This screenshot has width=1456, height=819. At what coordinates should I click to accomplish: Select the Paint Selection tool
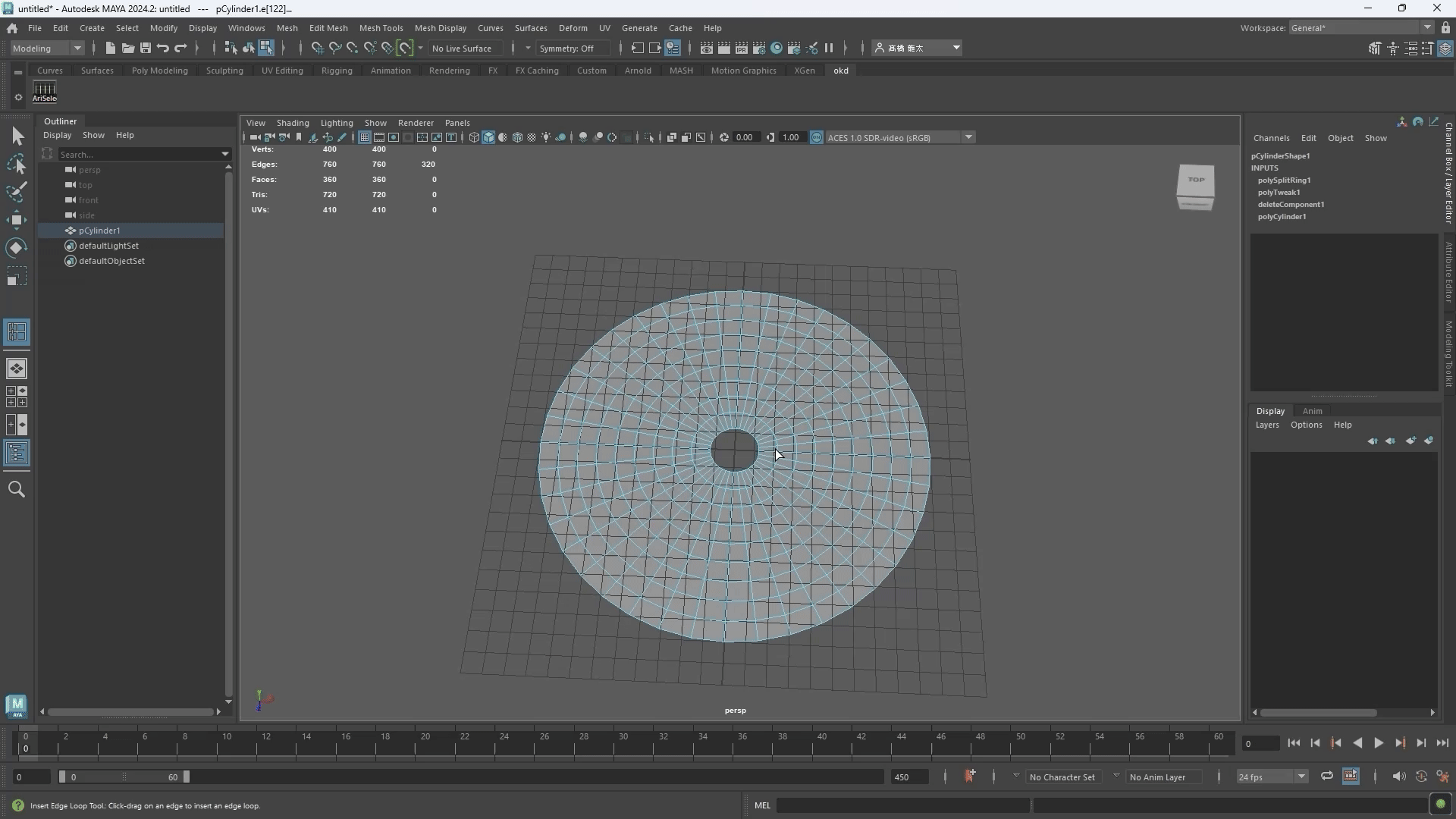point(16,192)
